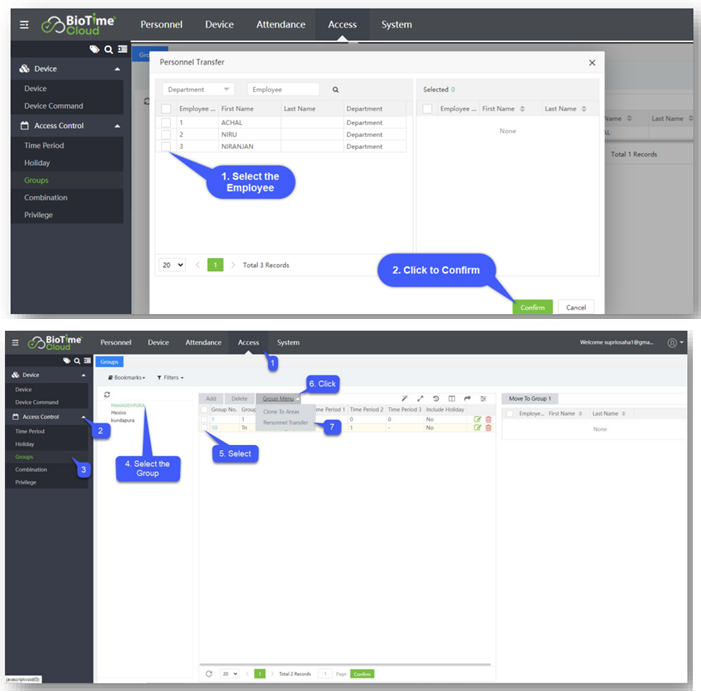
Task: Choose Personnel Transfer from Group Menu
Action: pyautogui.click(x=285, y=423)
